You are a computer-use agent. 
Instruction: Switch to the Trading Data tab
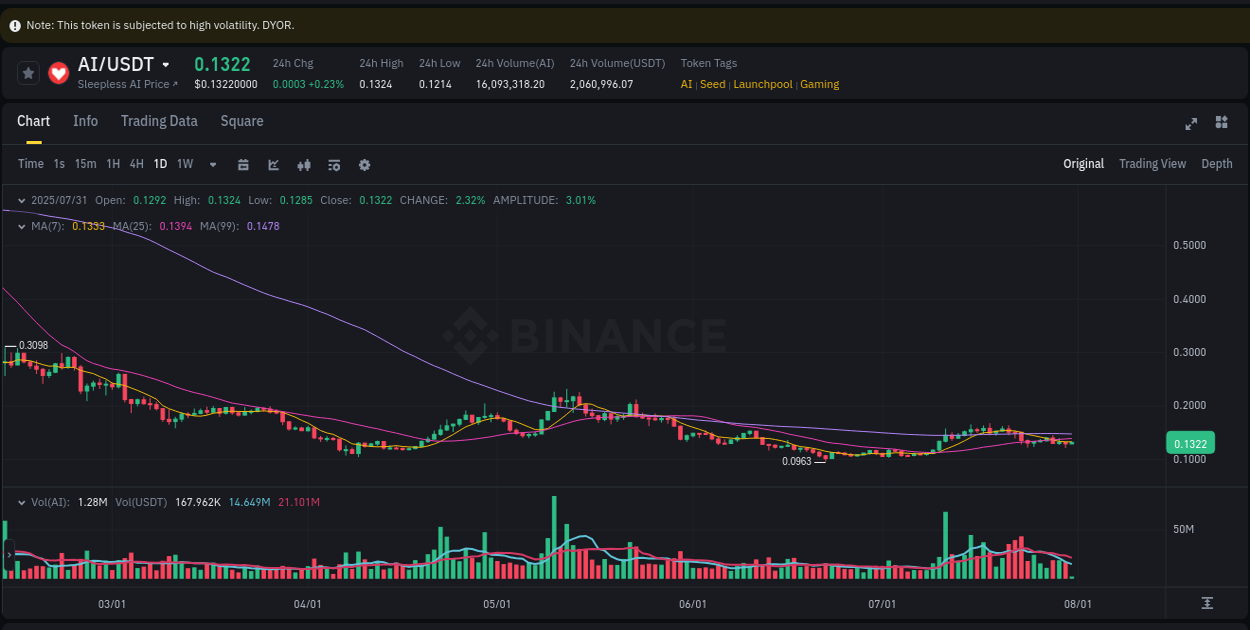(x=159, y=121)
